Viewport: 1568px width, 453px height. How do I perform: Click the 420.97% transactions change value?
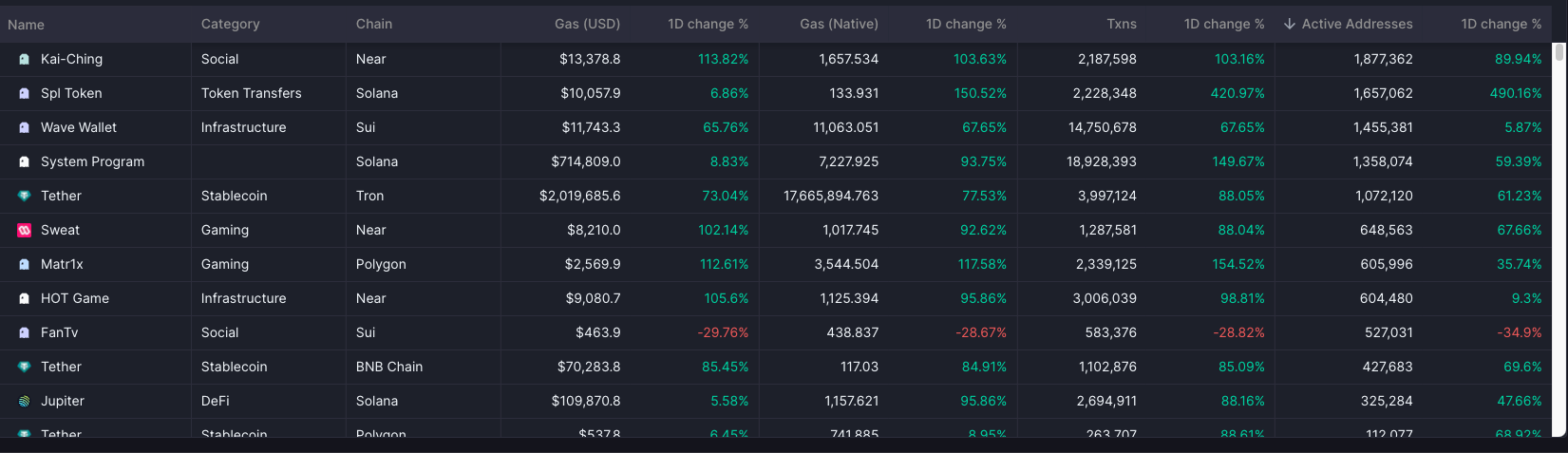[1237, 93]
